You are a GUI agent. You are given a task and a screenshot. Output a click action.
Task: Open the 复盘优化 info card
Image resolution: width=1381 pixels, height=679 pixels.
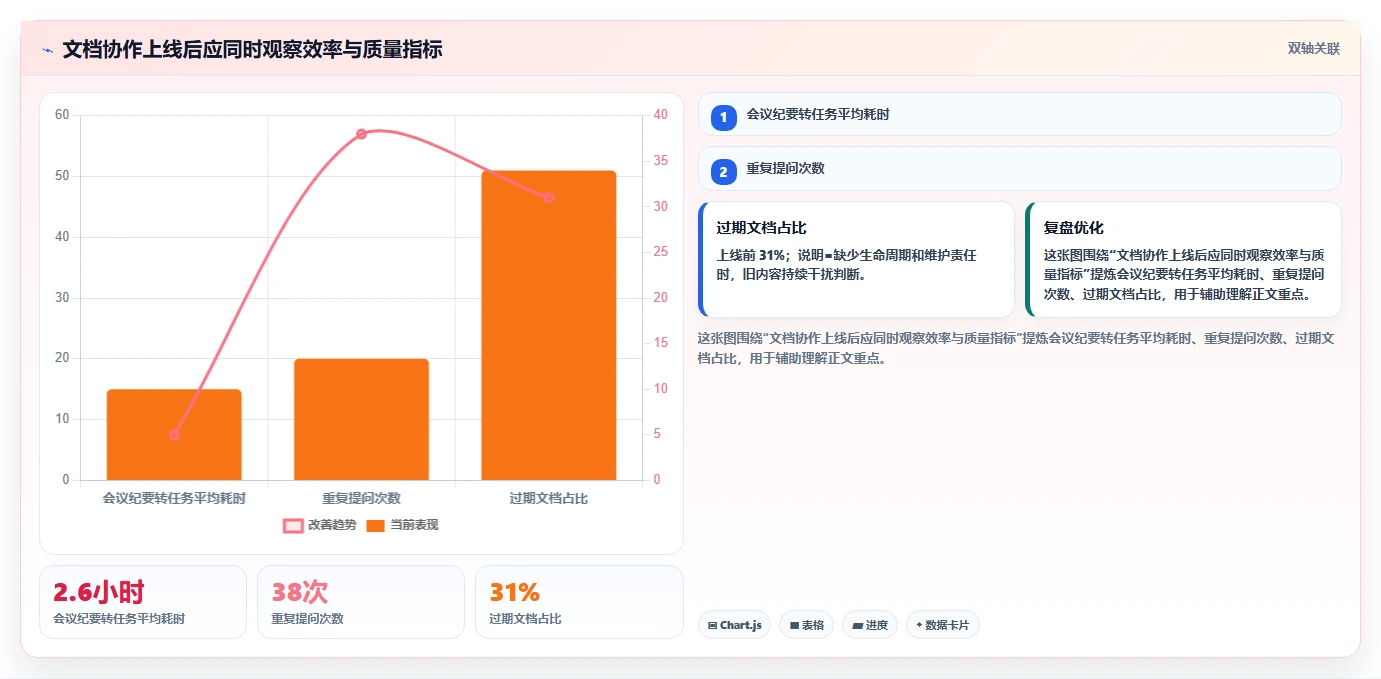[1183, 259]
